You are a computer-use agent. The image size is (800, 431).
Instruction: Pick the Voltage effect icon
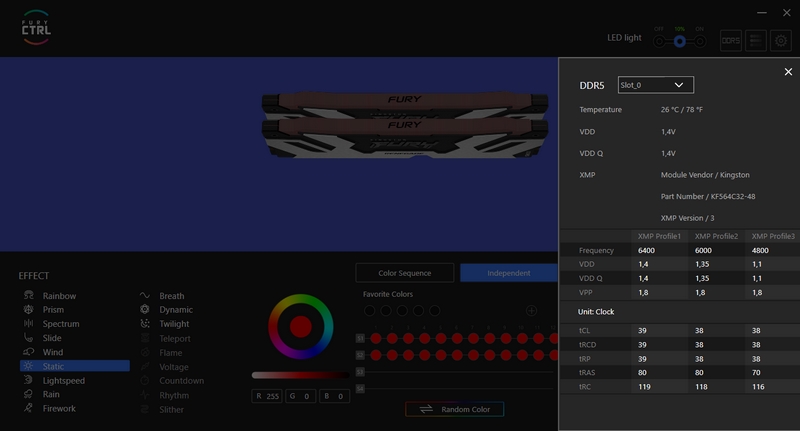(x=145, y=367)
